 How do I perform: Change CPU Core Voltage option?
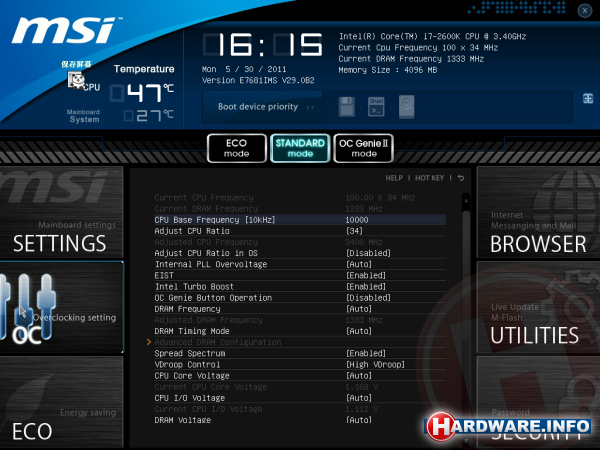(x=359, y=376)
